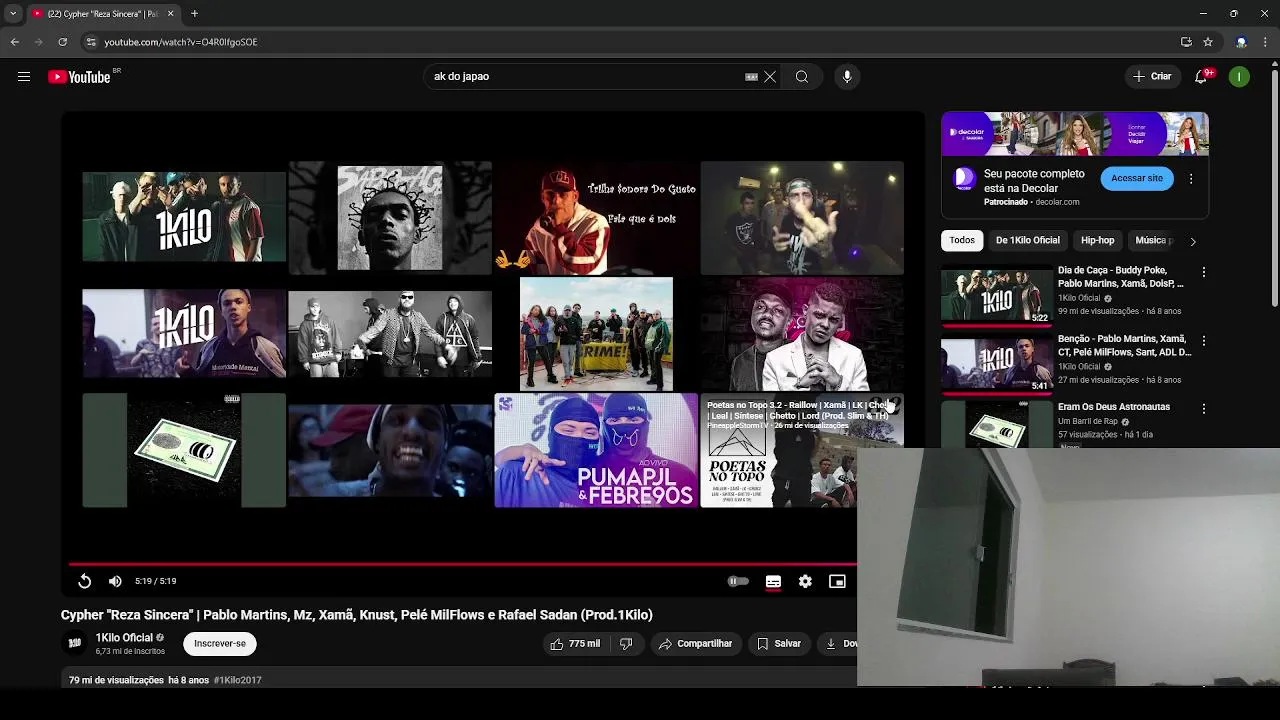Open 1Kilo Oficial channel name
This screenshot has height=720, width=1280.
coord(124,638)
